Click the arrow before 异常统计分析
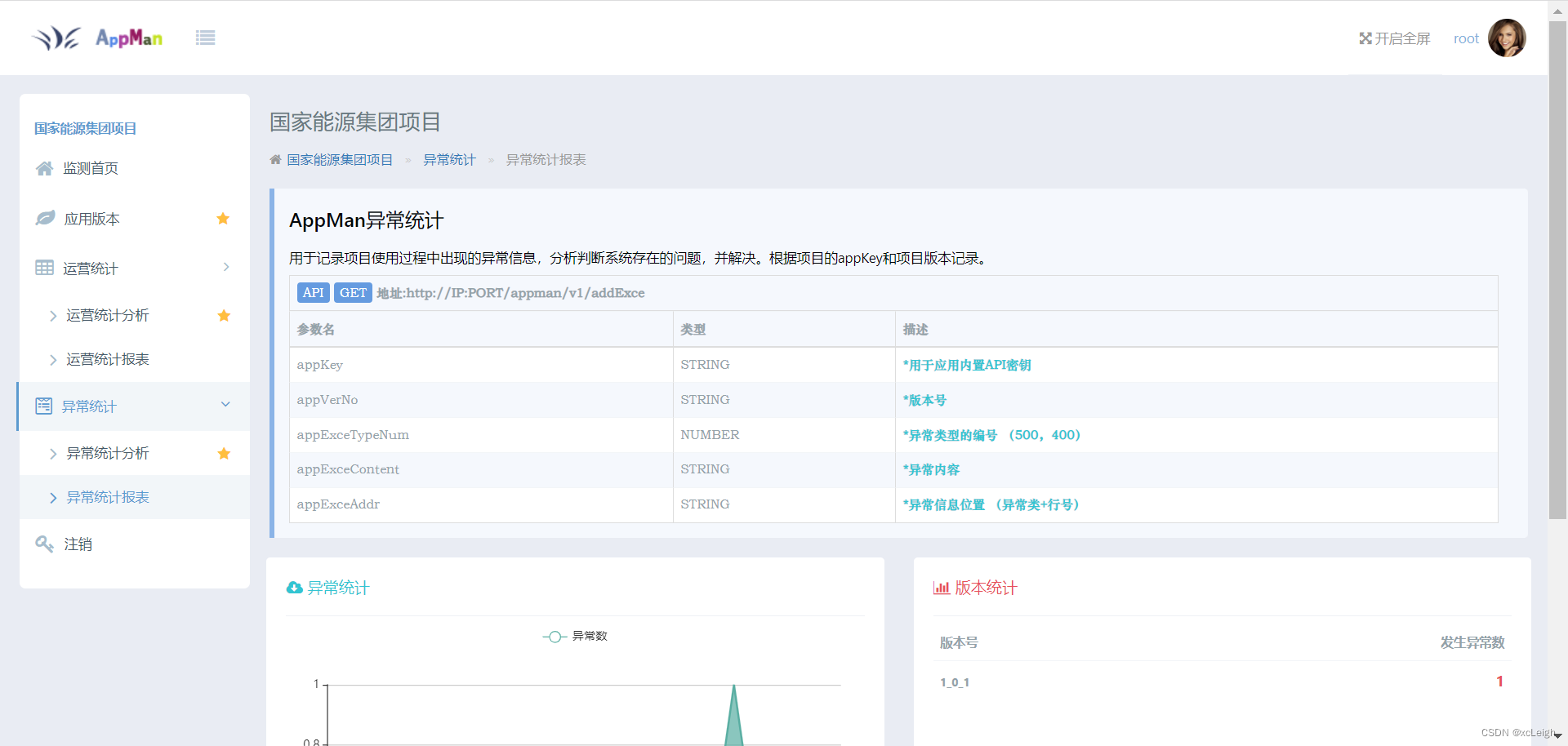Image resolution: width=1568 pixels, height=746 pixels. pos(53,454)
